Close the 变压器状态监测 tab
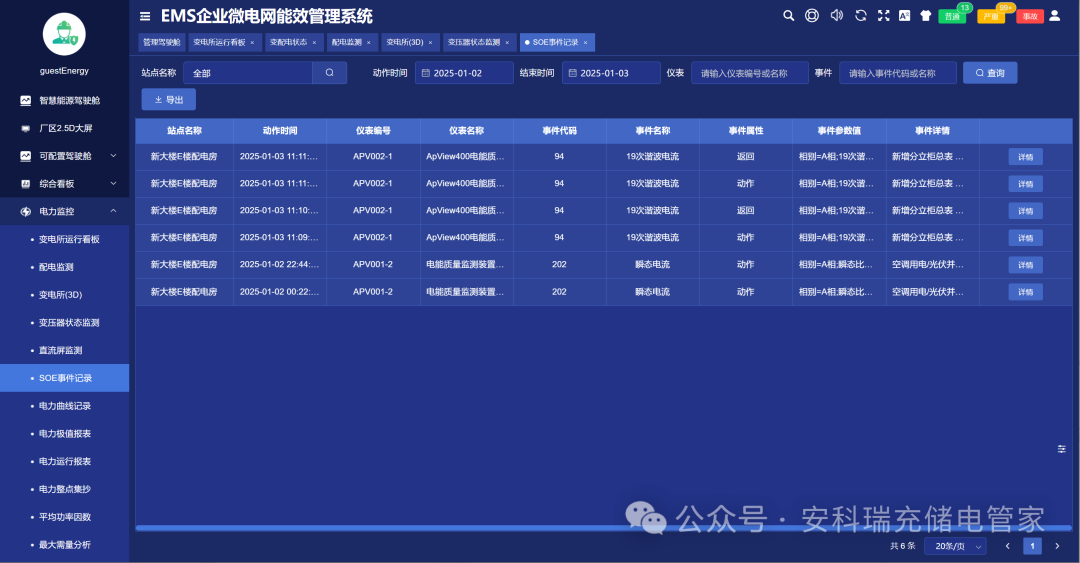This screenshot has height=563, width=1080. point(507,43)
